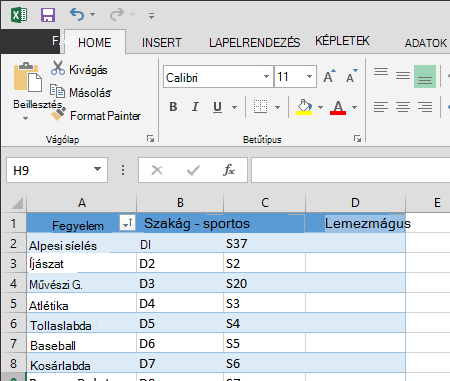Viewport: 450px width, 381px height.
Task: Open fill color dropdown arrow
Action: coord(320,107)
